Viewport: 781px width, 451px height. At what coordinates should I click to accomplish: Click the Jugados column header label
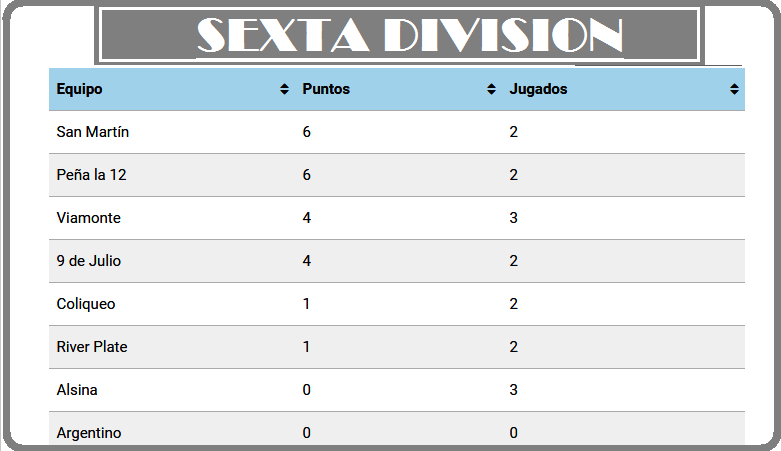(x=538, y=89)
